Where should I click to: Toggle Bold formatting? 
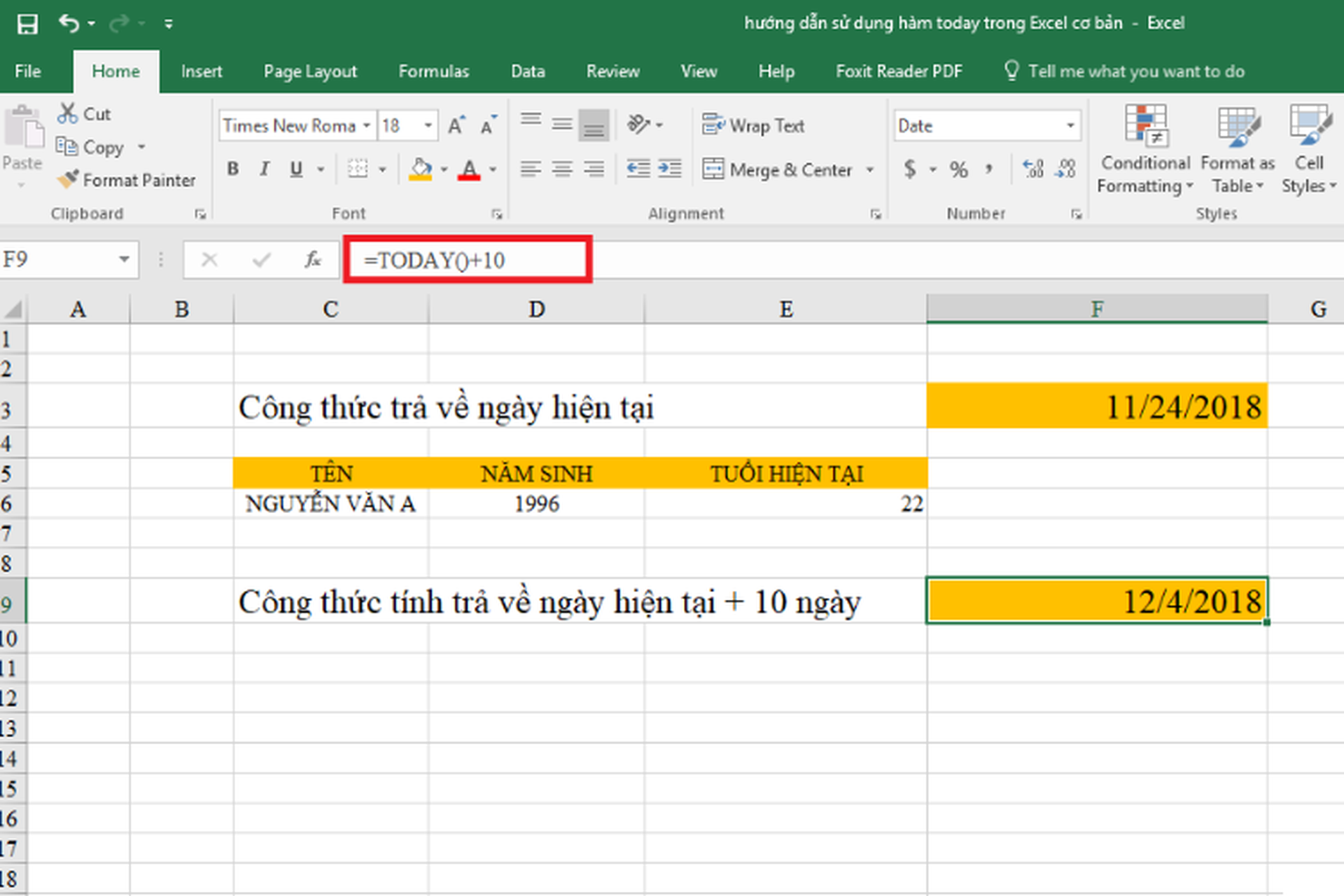tap(233, 169)
